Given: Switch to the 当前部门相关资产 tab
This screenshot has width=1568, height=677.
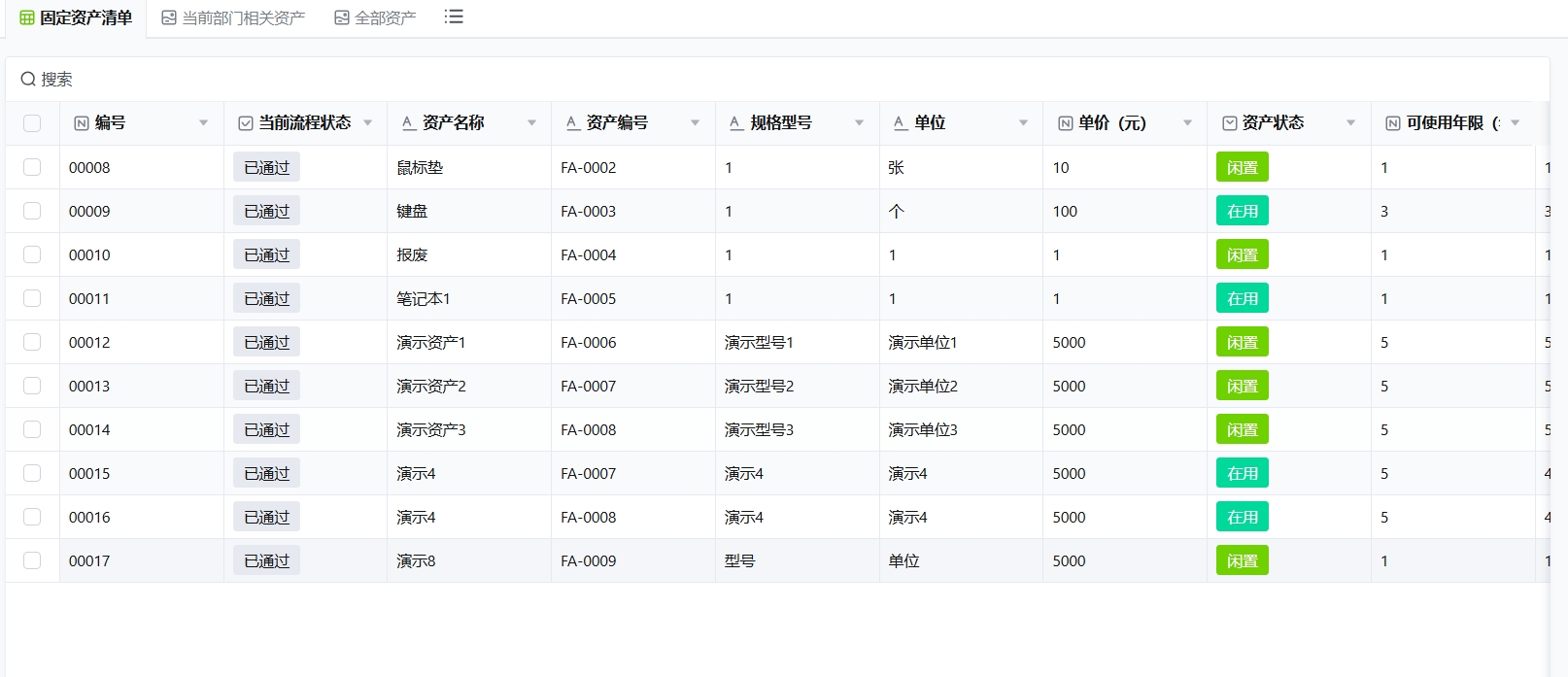Looking at the screenshot, I should (233, 17).
